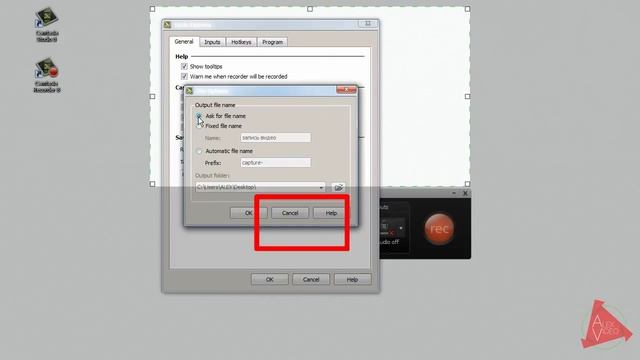This screenshot has height=360, width=640.
Task: Close the Camtasia recorder panel
Action: coord(465,193)
